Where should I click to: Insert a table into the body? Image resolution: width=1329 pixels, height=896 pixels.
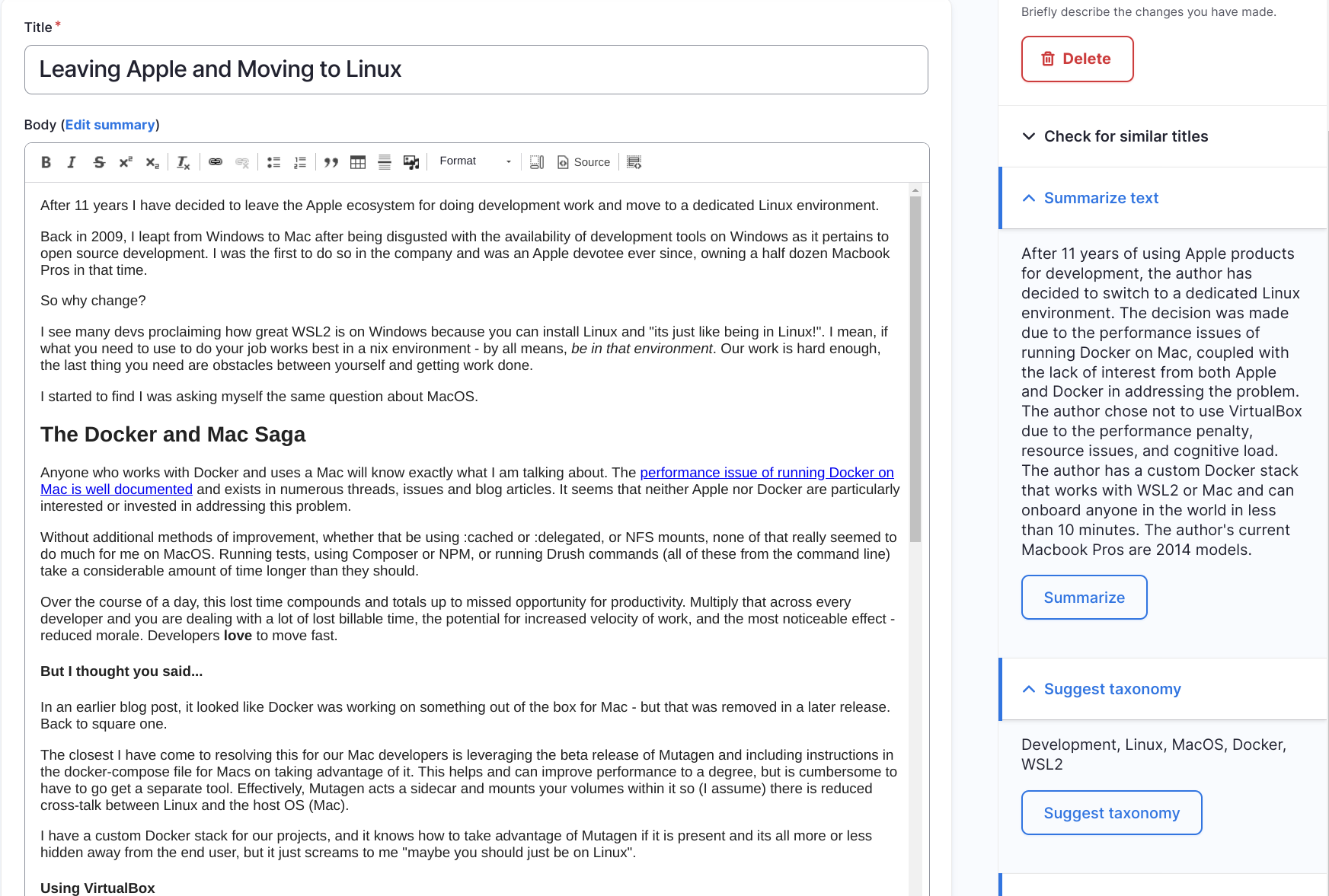(x=357, y=161)
